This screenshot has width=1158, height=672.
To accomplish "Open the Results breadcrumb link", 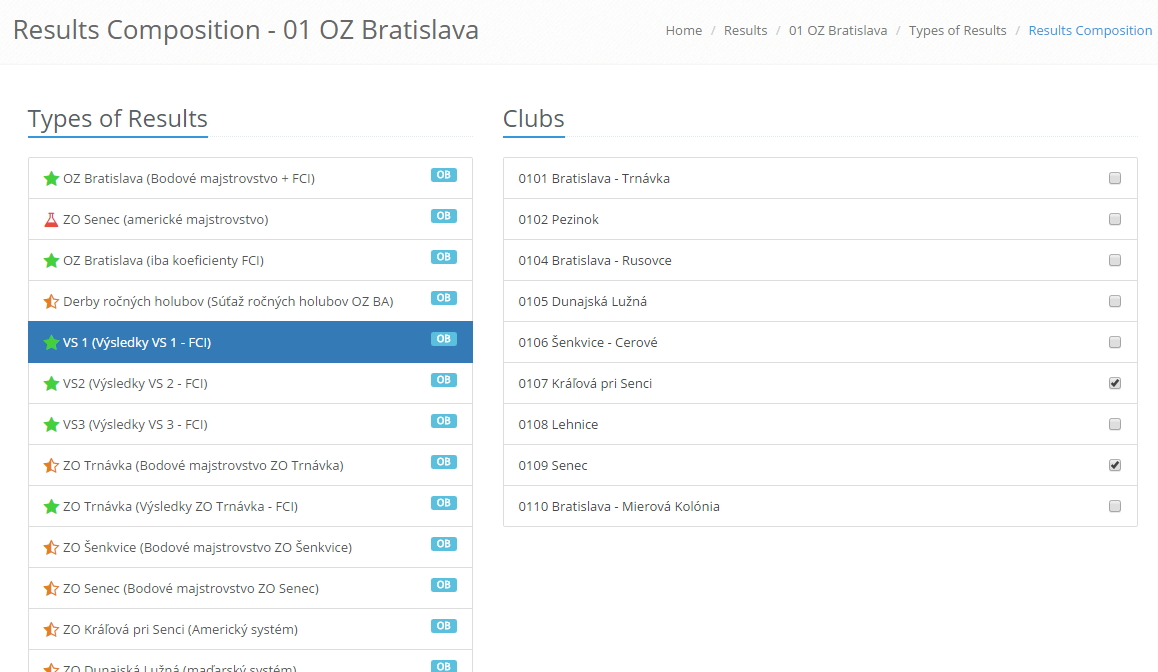I will (745, 31).
